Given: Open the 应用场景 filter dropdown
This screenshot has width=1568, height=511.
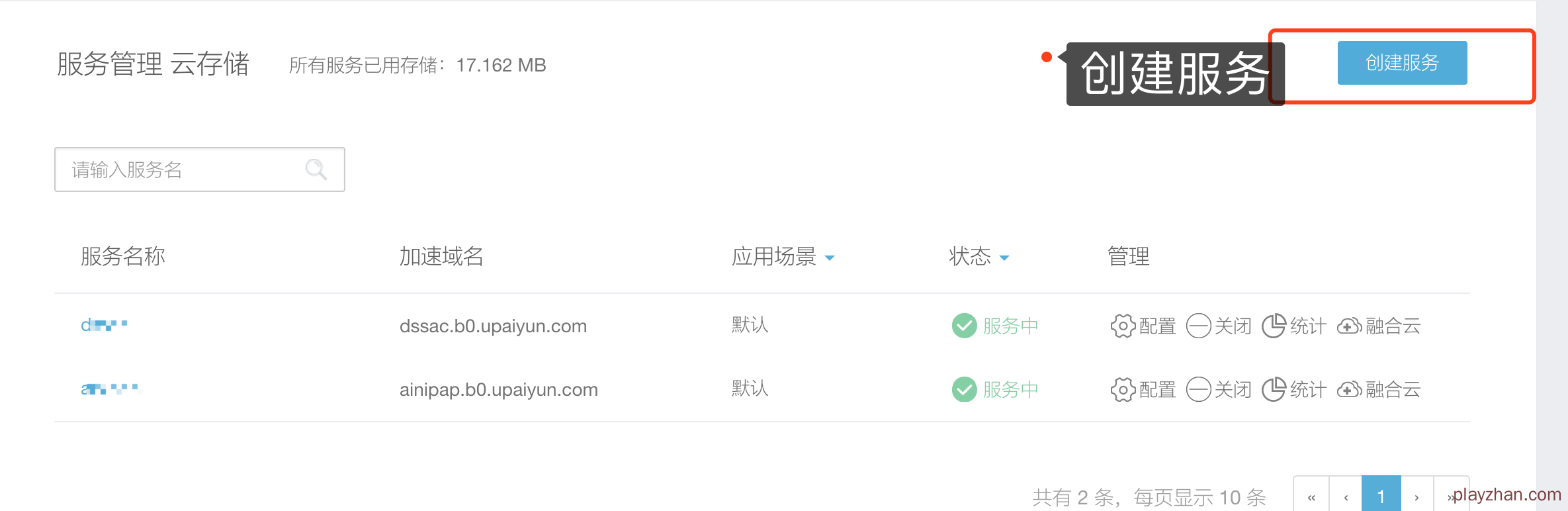Looking at the screenshot, I should [829, 257].
